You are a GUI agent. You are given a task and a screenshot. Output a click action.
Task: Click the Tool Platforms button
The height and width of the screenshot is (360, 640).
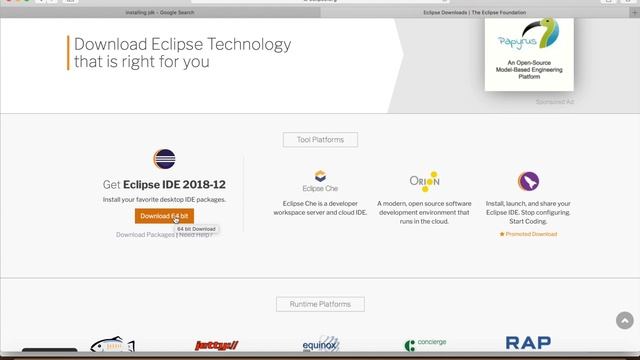click(x=320, y=140)
